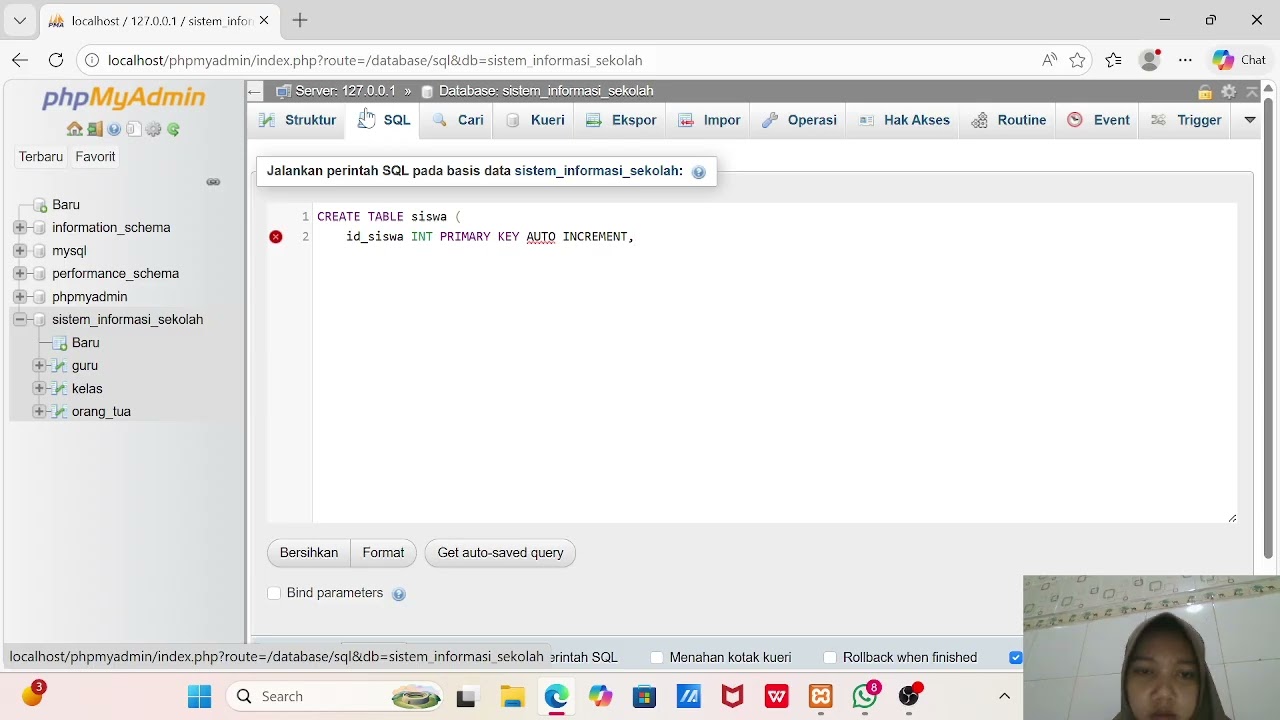Open page settings gear in top bar
Screen dimensions: 1280x720
pos(1228,91)
